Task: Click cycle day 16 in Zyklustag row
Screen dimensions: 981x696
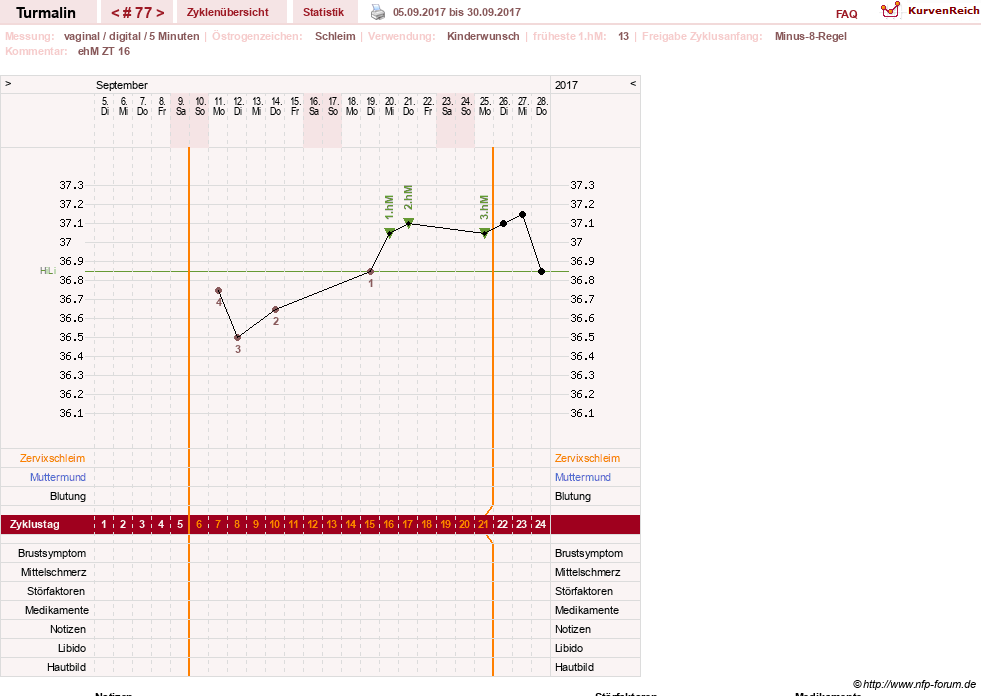Action: [x=389, y=525]
